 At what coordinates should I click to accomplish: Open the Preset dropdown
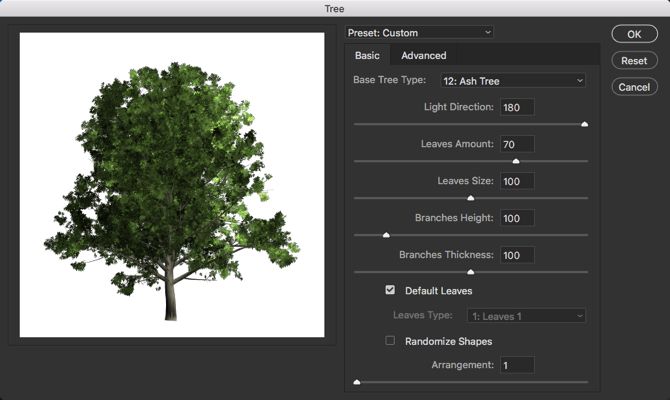(x=420, y=32)
